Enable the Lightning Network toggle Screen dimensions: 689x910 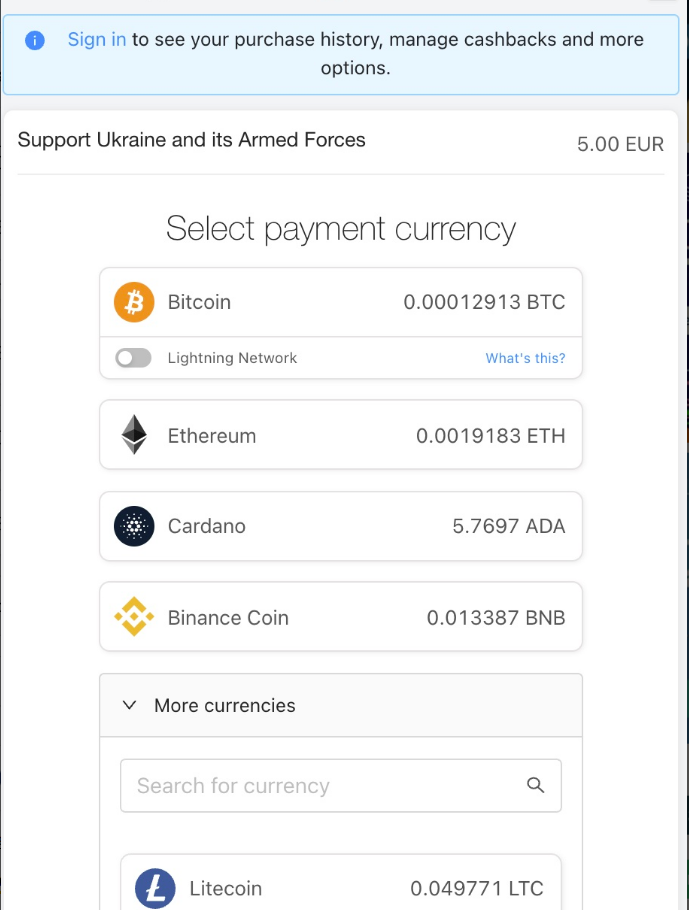coord(134,358)
